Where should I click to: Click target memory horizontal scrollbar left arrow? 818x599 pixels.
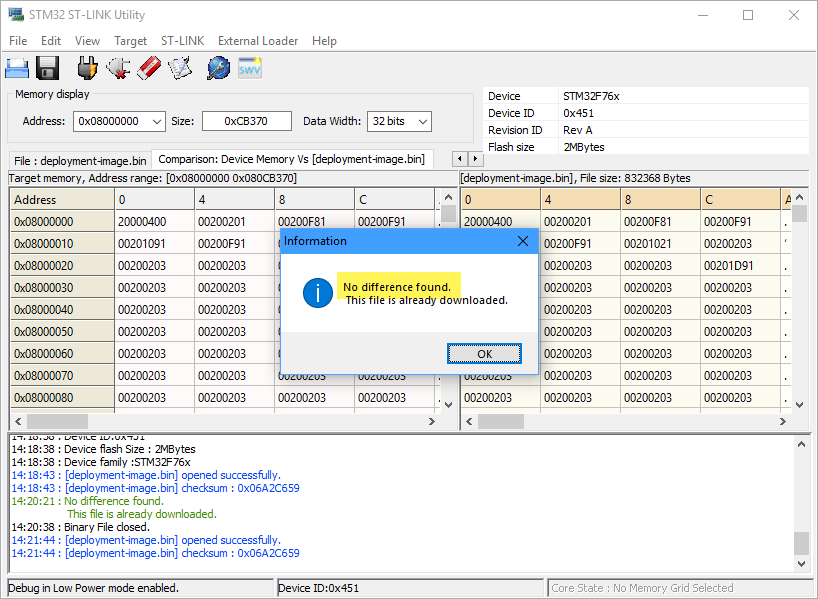point(18,421)
